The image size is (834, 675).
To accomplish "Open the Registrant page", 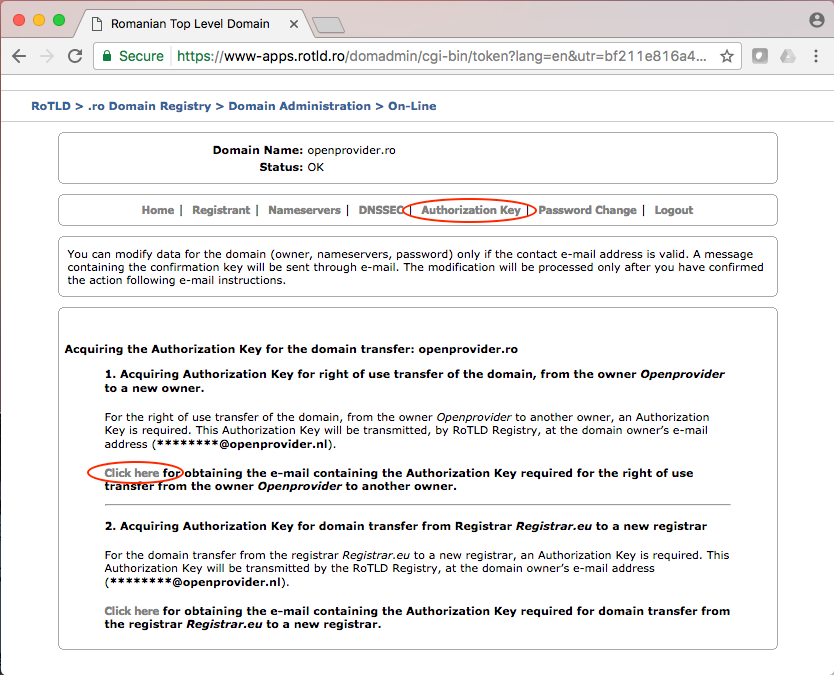I will click(x=221, y=210).
